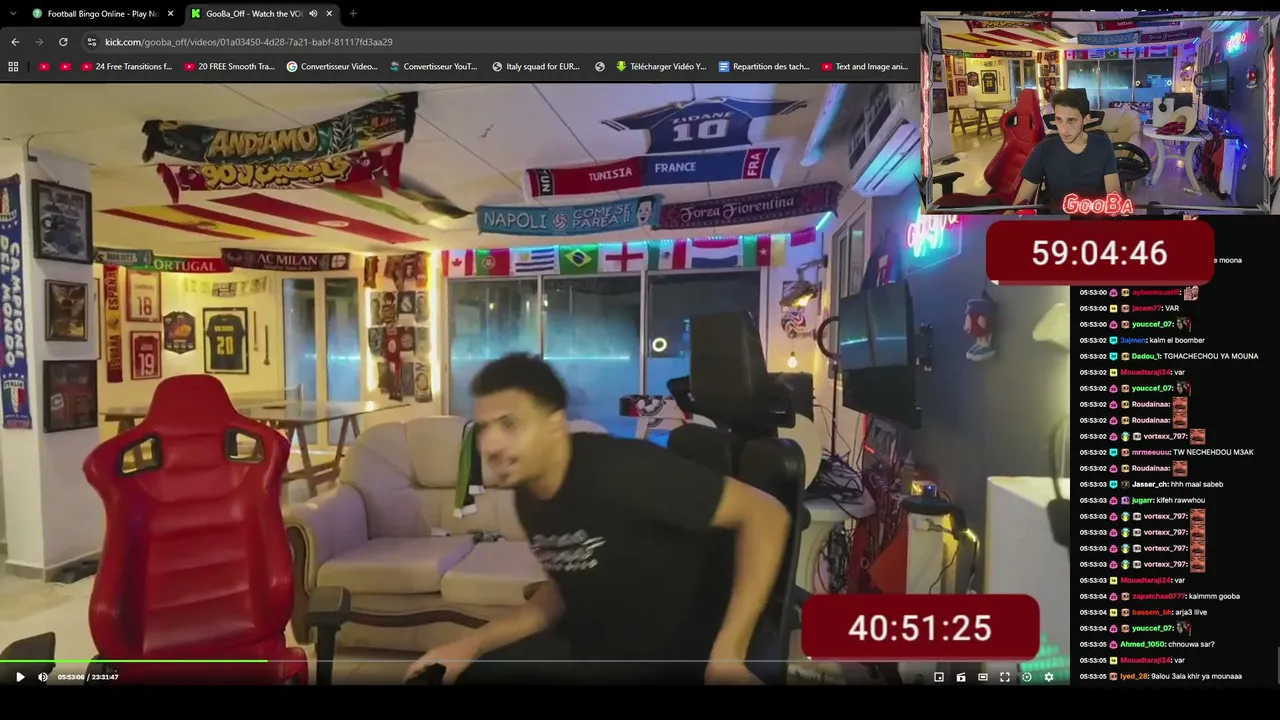The height and width of the screenshot is (720, 1280).
Task: Click username zapatchaa0777 in chat
Action: (1158, 596)
